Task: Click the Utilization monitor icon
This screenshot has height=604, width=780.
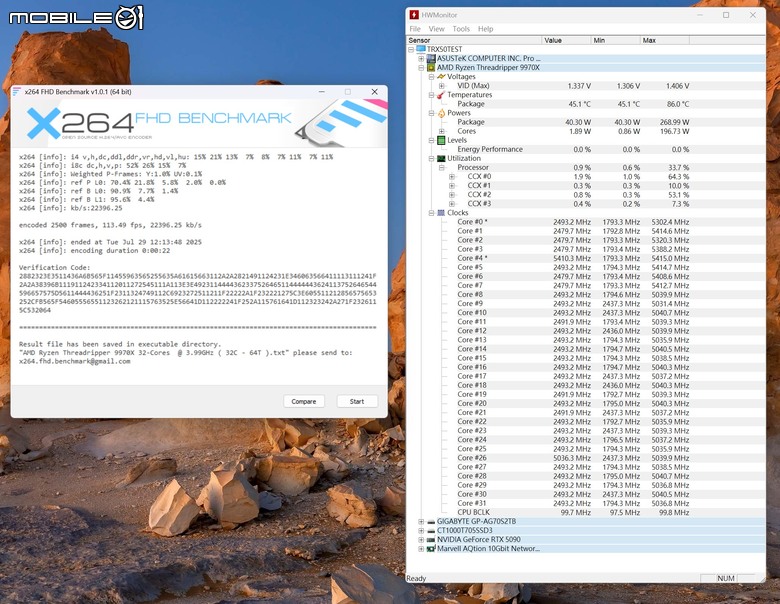Action: 441,158
